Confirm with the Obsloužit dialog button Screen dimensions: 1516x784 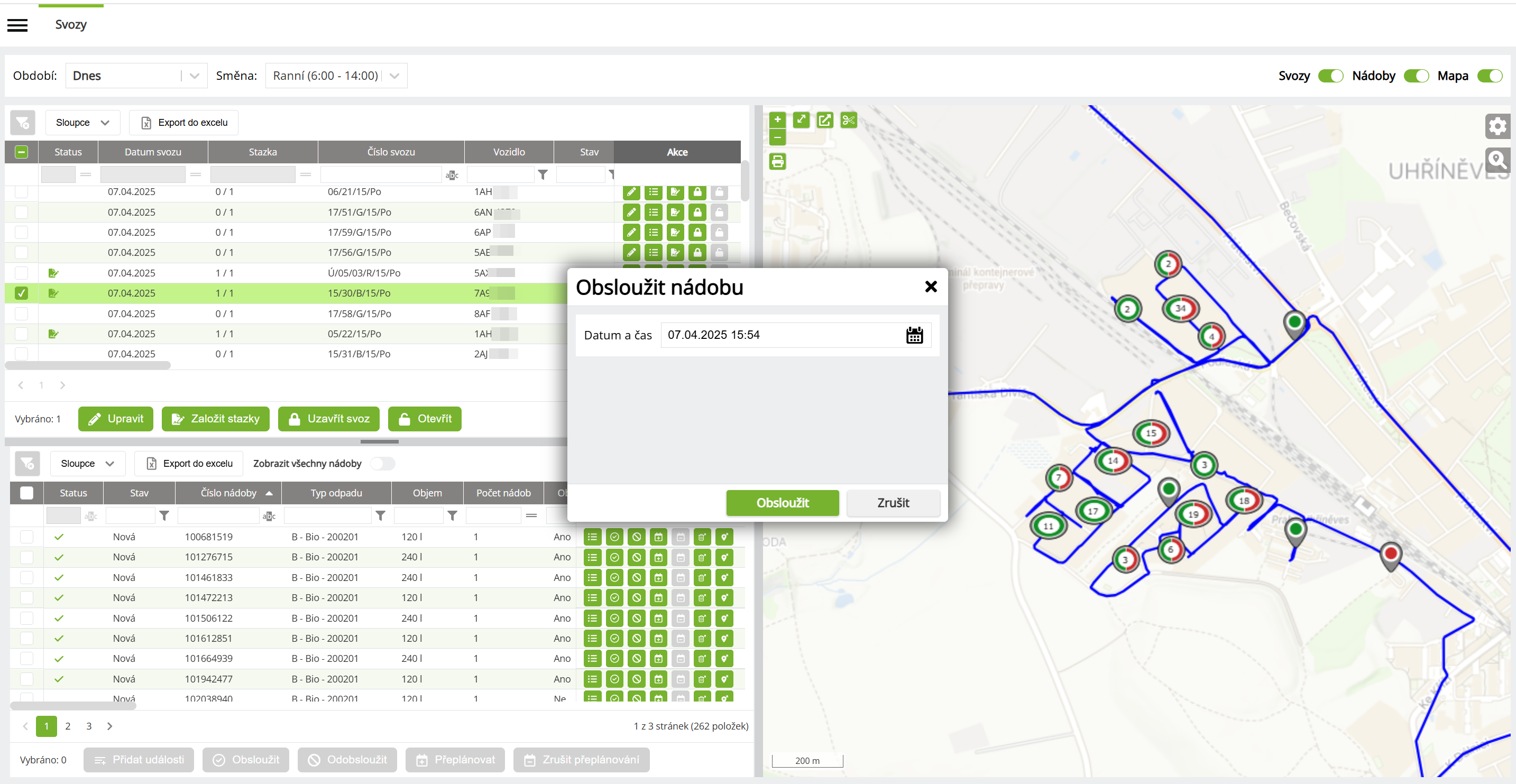[782, 503]
